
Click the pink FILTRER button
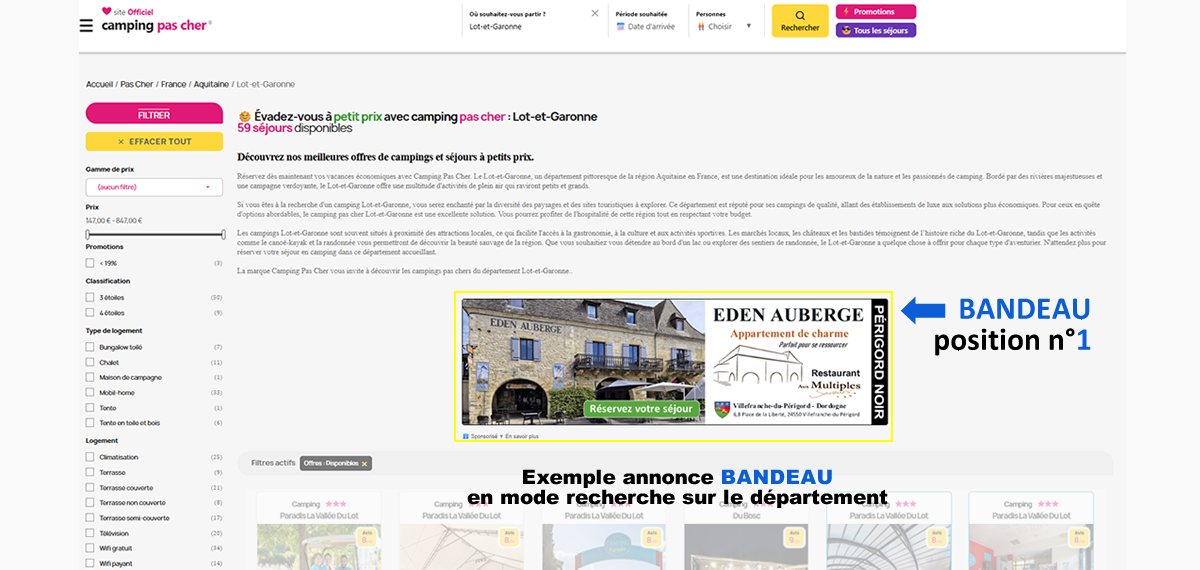click(154, 115)
